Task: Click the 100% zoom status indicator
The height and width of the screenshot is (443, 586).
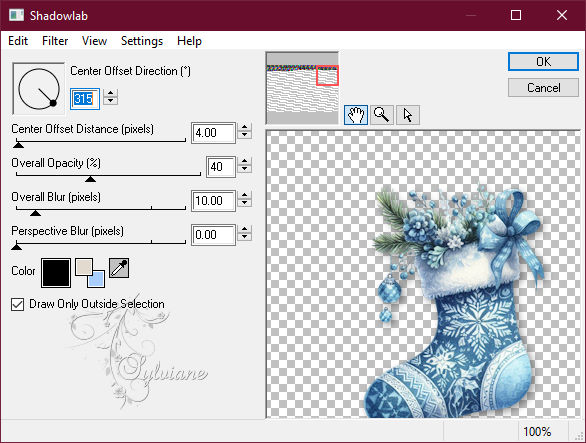Action: click(x=537, y=432)
